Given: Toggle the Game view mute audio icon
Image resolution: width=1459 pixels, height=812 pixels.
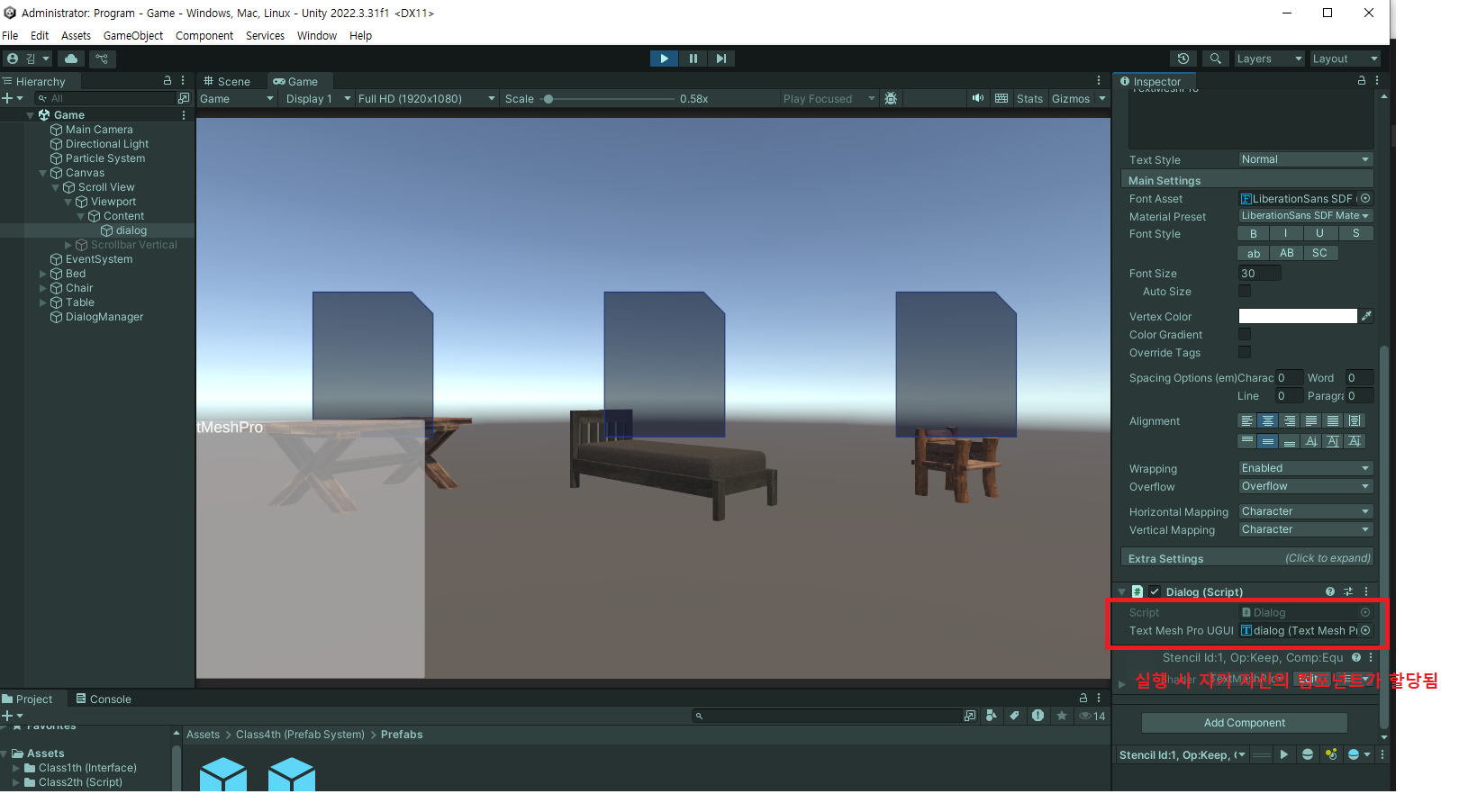Looking at the screenshot, I should [977, 98].
